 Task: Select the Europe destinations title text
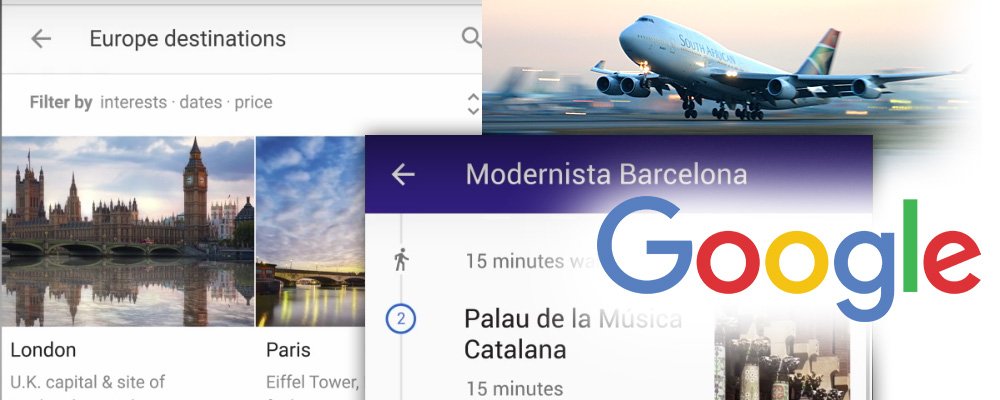pyautogui.click(x=188, y=39)
